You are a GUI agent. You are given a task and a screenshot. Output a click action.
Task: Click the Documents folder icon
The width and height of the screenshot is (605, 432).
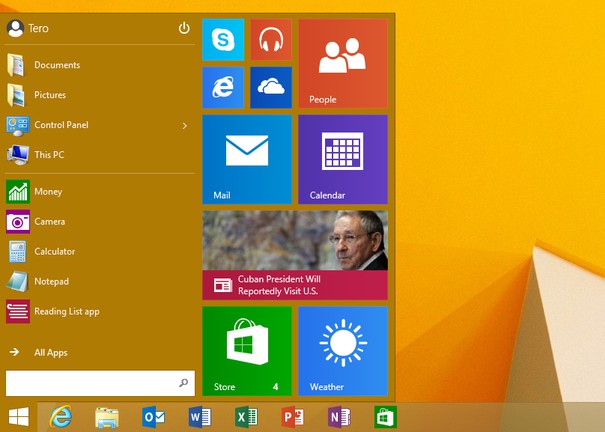click(16, 65)
